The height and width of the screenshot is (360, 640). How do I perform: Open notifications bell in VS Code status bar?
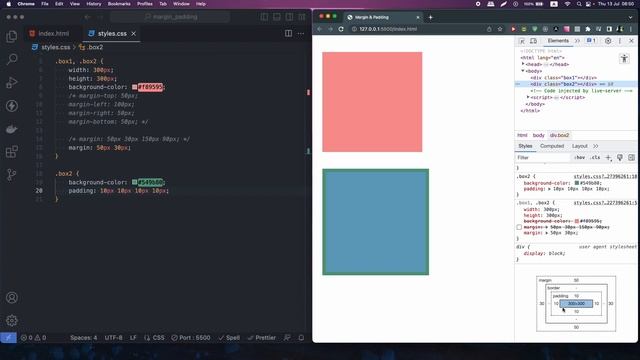[x=301, y=338]
